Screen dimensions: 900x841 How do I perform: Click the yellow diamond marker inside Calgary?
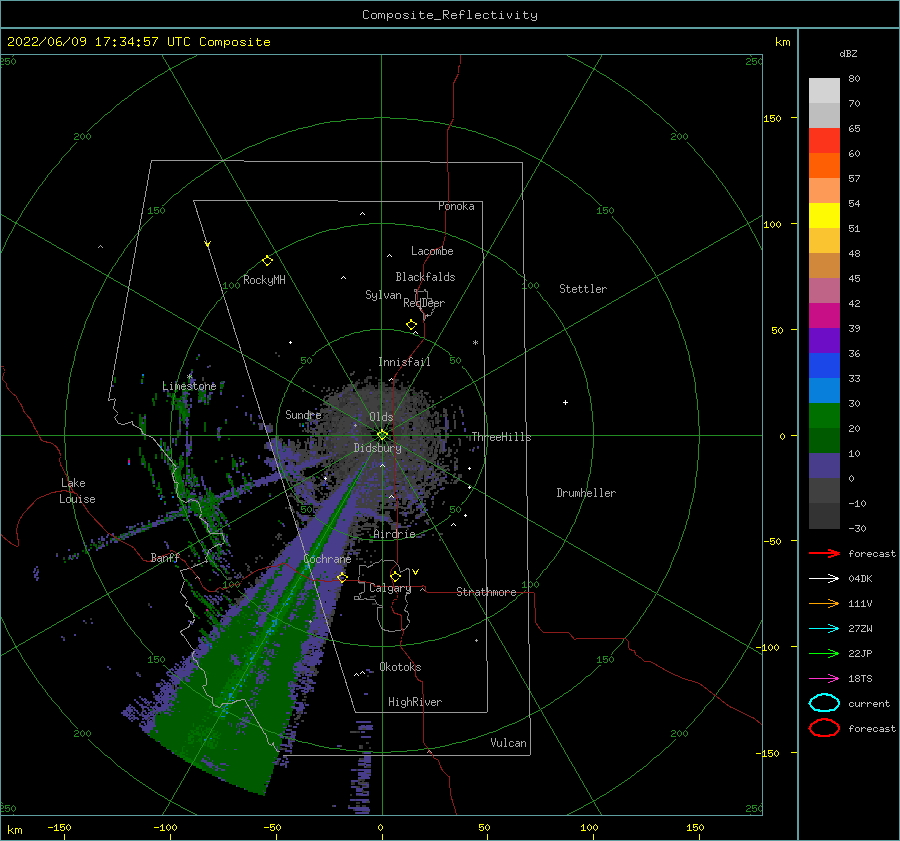pos(395,576)
